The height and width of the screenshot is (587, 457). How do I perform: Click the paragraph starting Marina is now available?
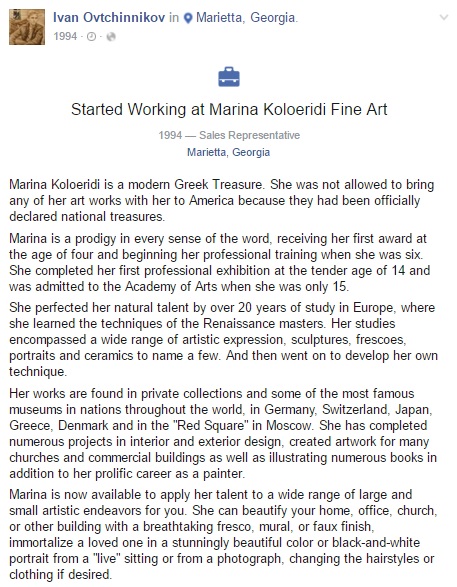click(x=223, y=534)
